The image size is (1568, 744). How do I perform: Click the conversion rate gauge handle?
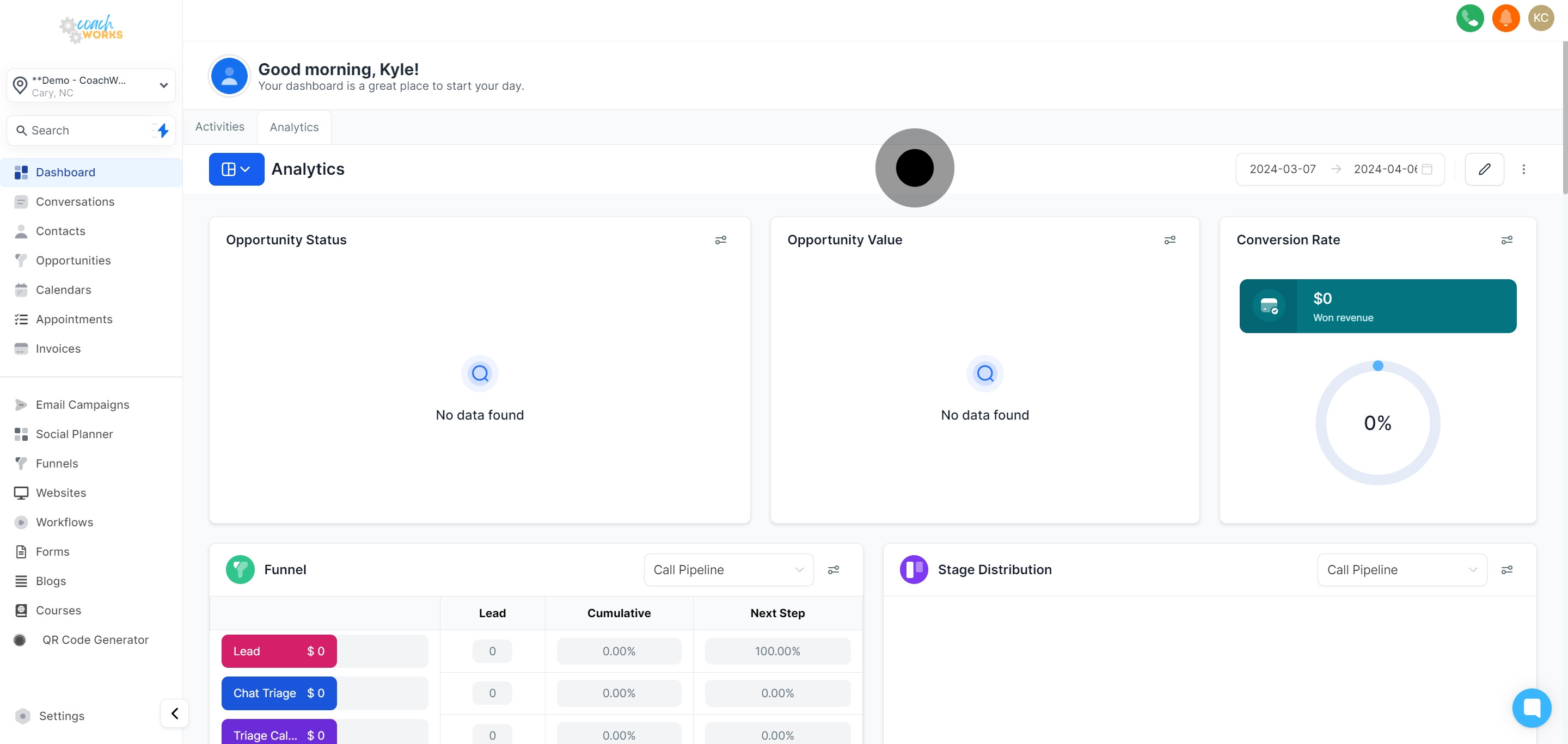point(1378,366)
